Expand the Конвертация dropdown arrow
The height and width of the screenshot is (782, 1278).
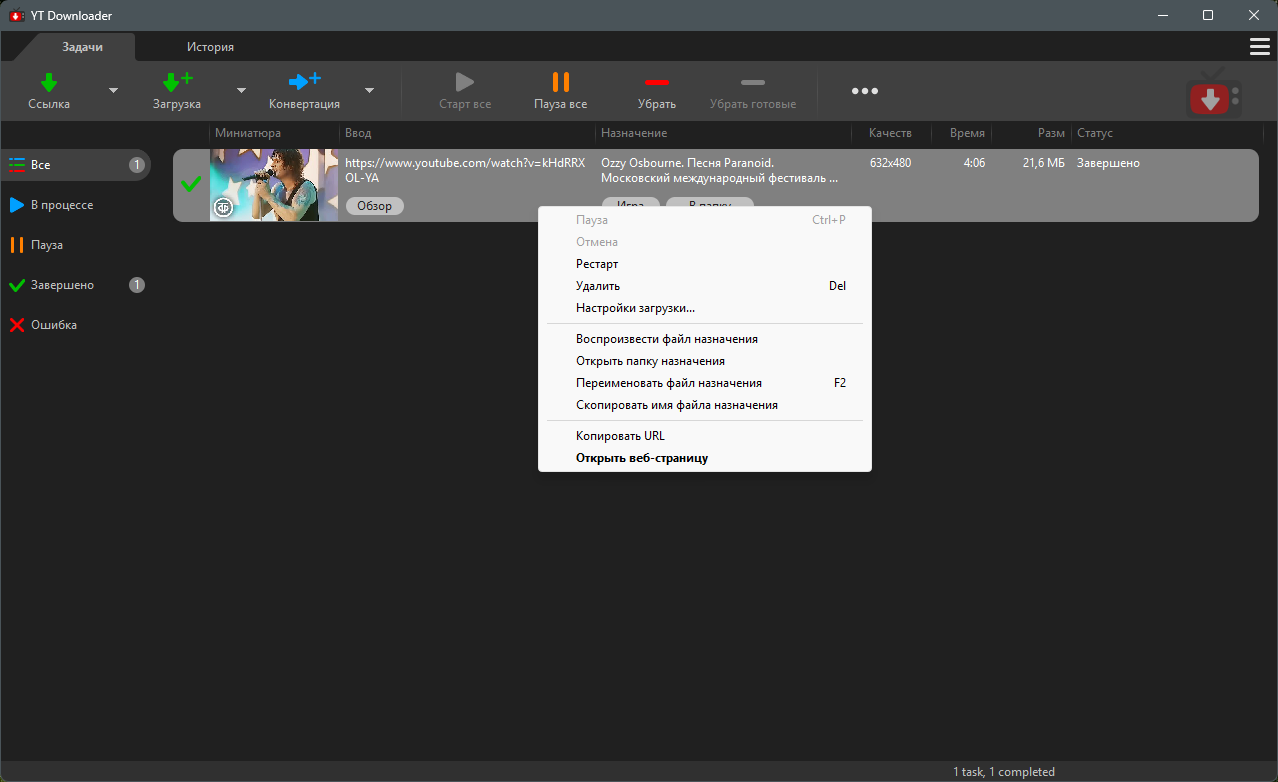click(x=369, y=90)
